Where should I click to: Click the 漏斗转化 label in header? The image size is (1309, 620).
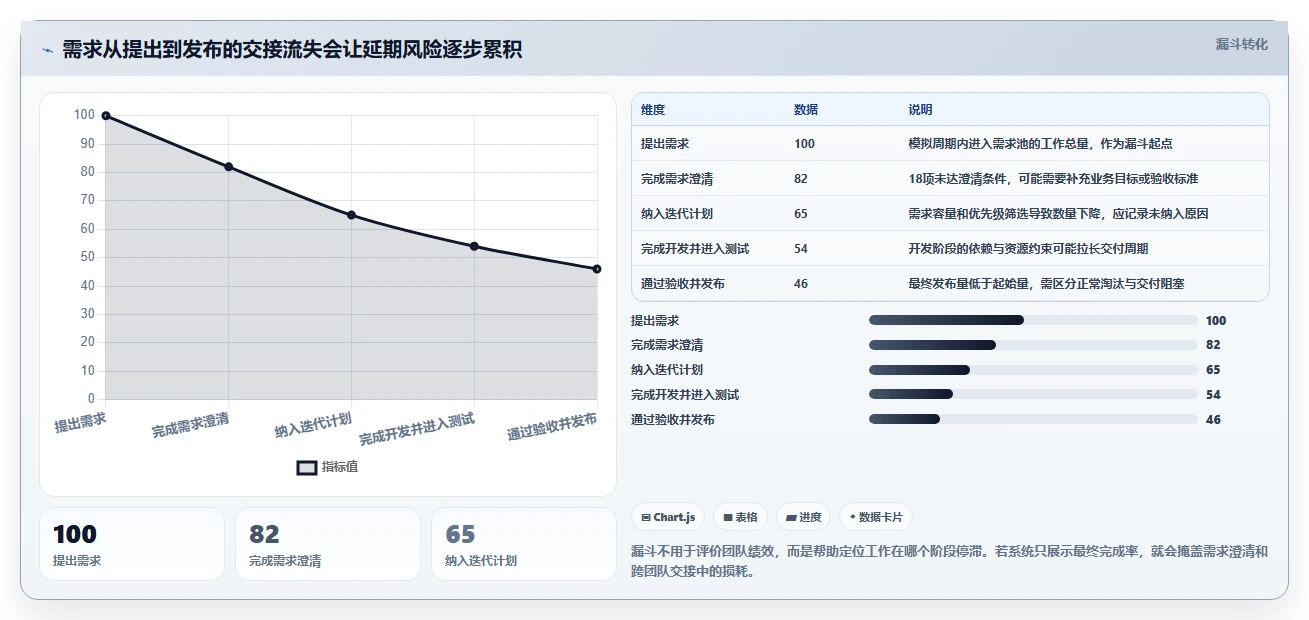(x=1241, y=44)
